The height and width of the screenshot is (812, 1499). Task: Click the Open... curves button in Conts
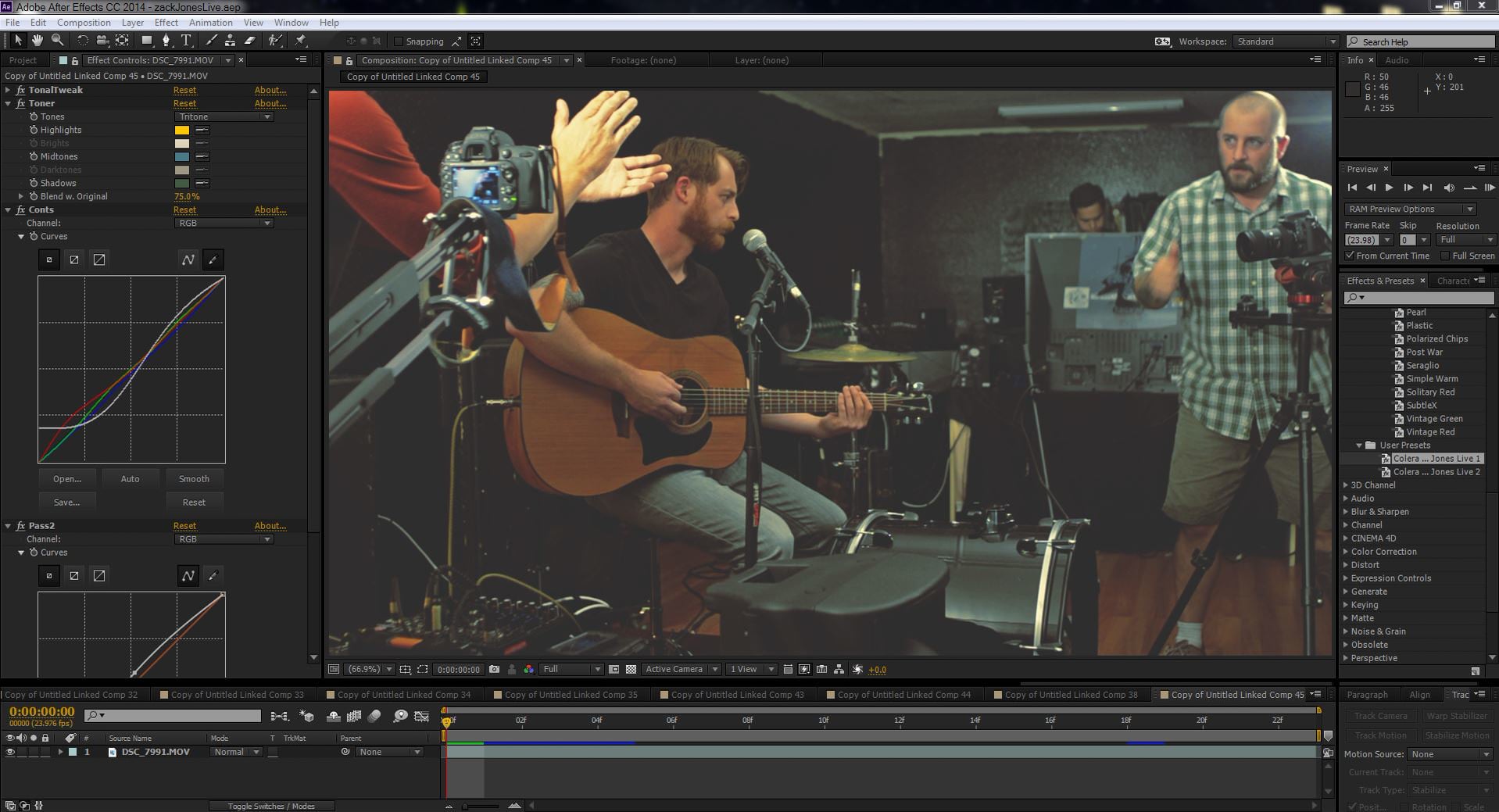(67, 479)
